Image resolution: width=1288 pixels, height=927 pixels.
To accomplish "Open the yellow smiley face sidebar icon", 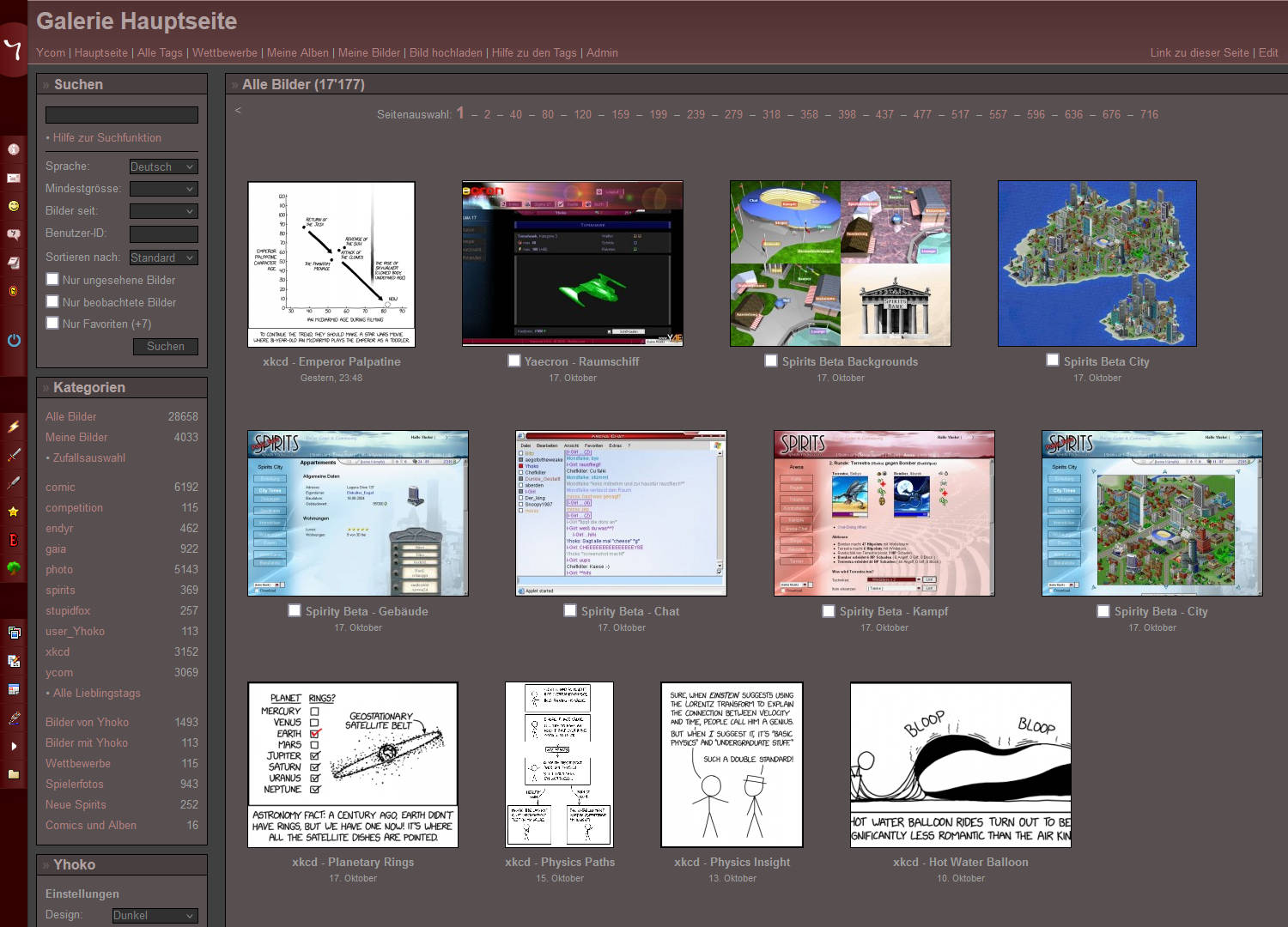I will pos(14,206).
